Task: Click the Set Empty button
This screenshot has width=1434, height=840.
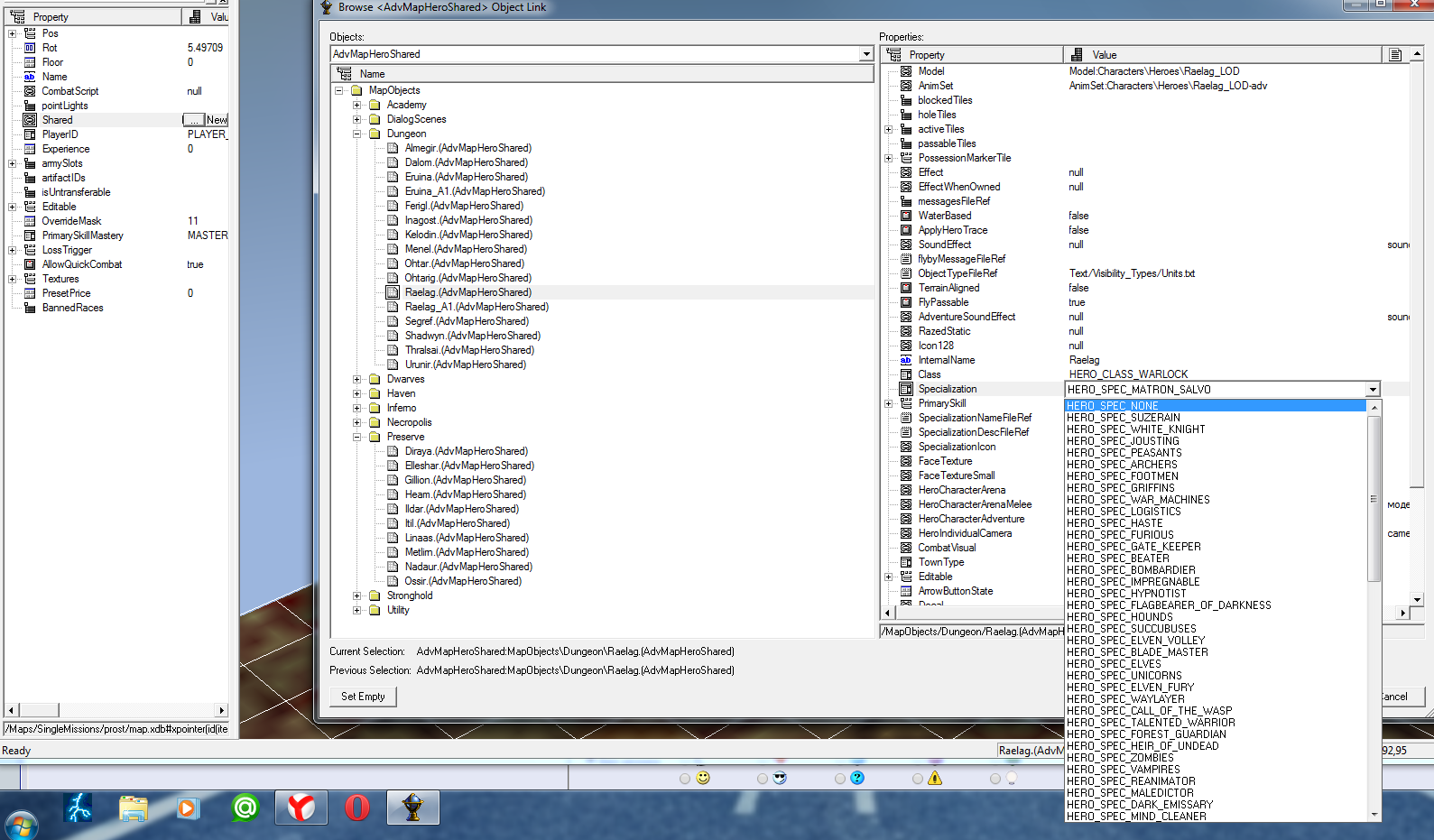Action: click(x=363, y=697)
